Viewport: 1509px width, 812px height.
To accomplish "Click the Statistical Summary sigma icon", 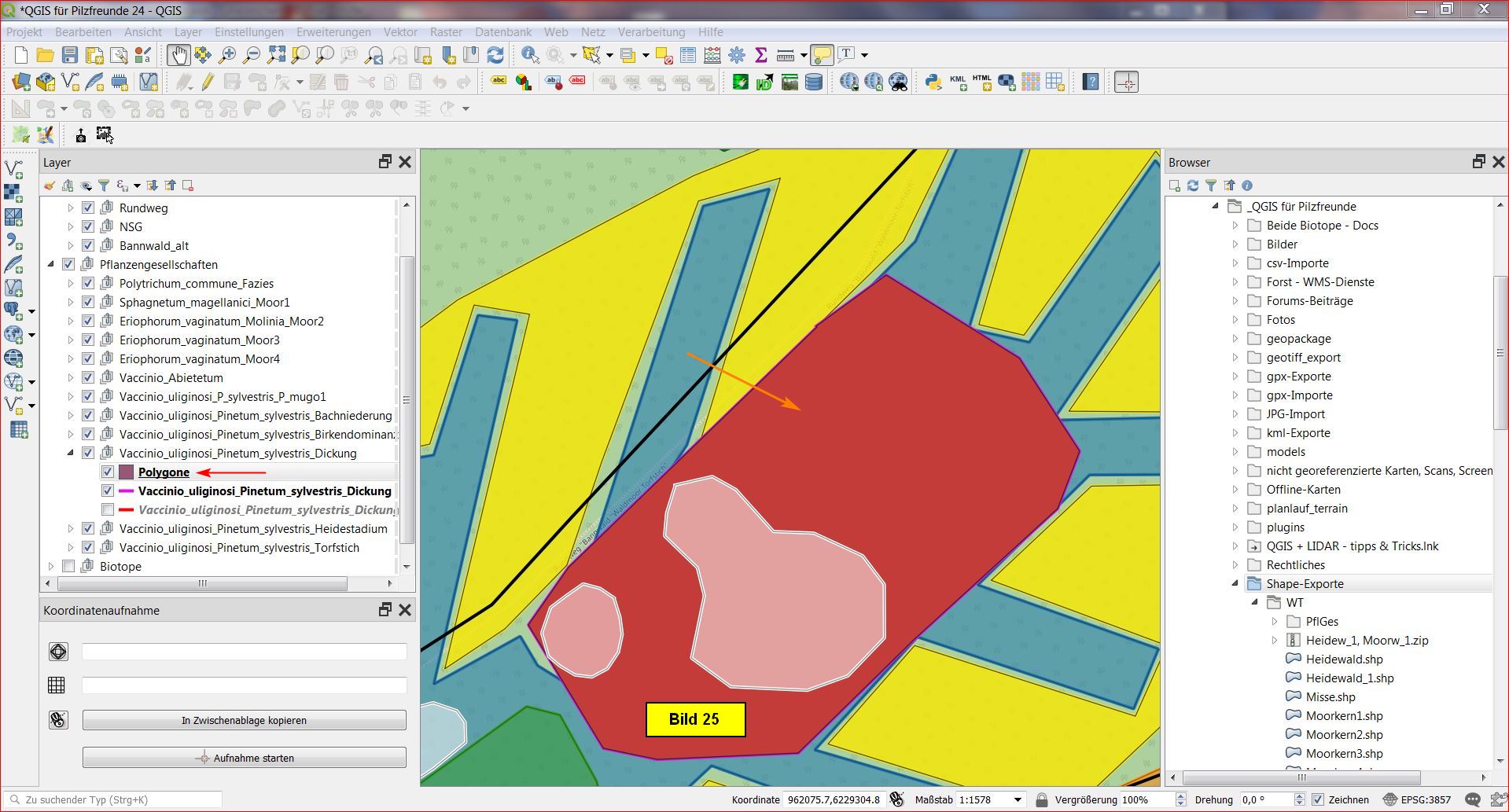I will 760,55.
